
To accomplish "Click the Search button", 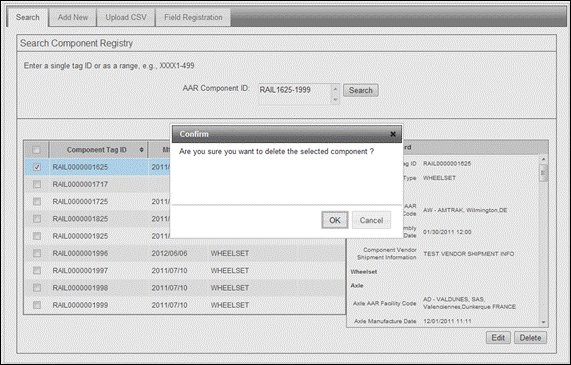I will pyautogui.click(x=361, y=90).
